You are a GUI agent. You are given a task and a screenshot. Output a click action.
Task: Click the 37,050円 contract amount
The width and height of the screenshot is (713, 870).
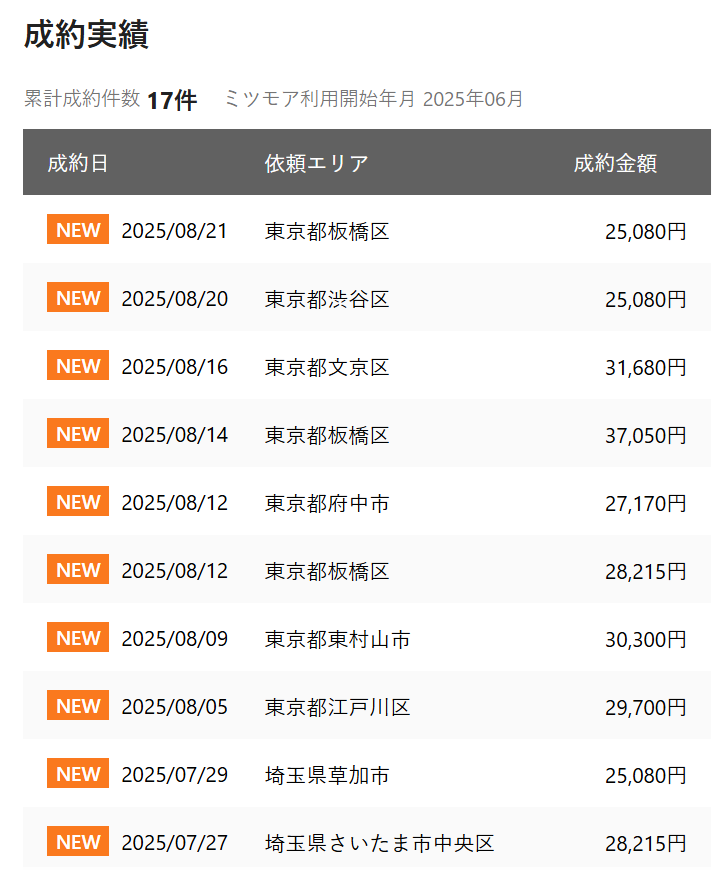coord(645,436)
